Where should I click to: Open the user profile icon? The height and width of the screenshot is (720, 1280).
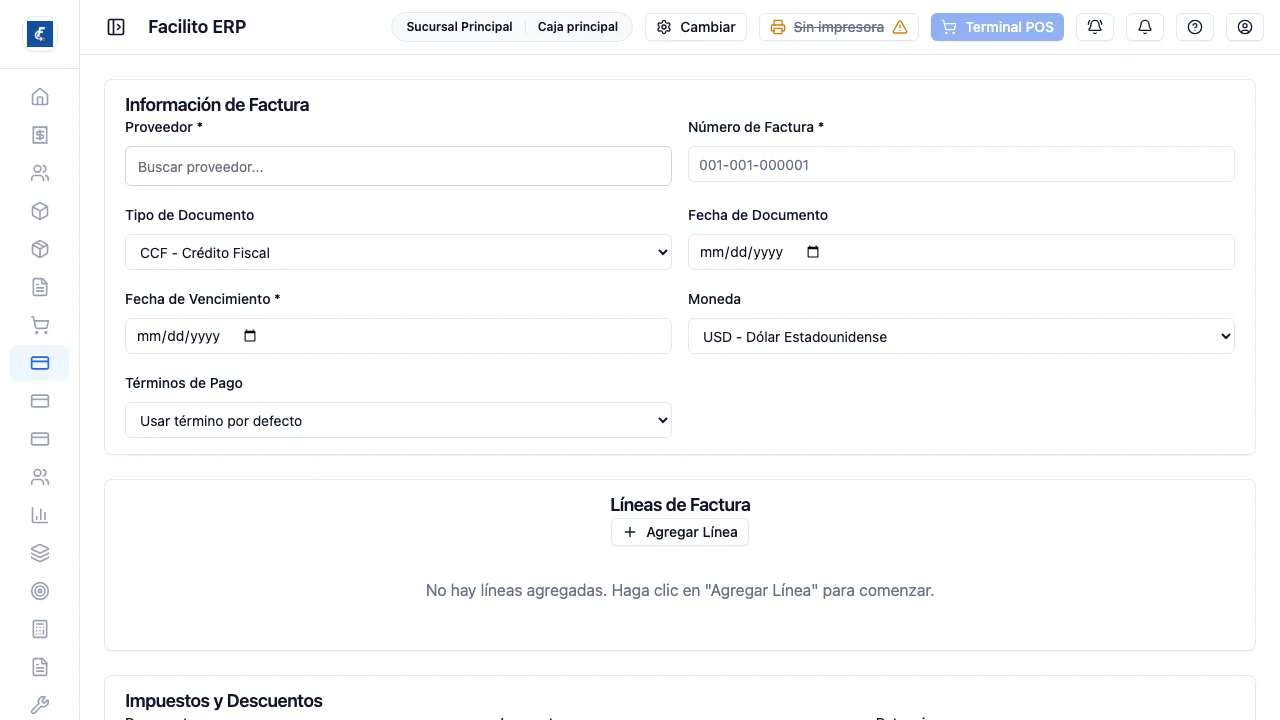(x=1245, y=27)
